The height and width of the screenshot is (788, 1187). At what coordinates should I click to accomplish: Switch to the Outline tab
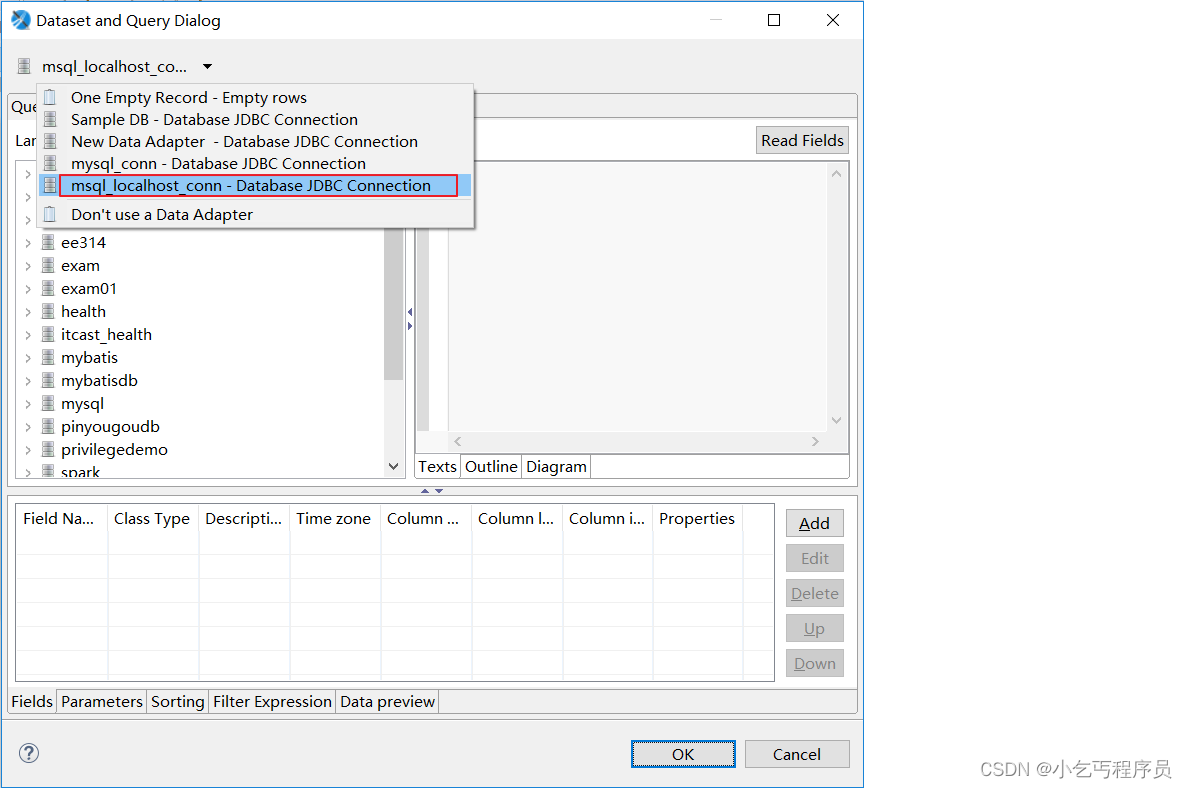pyautogui.click(x=491, y=467)
